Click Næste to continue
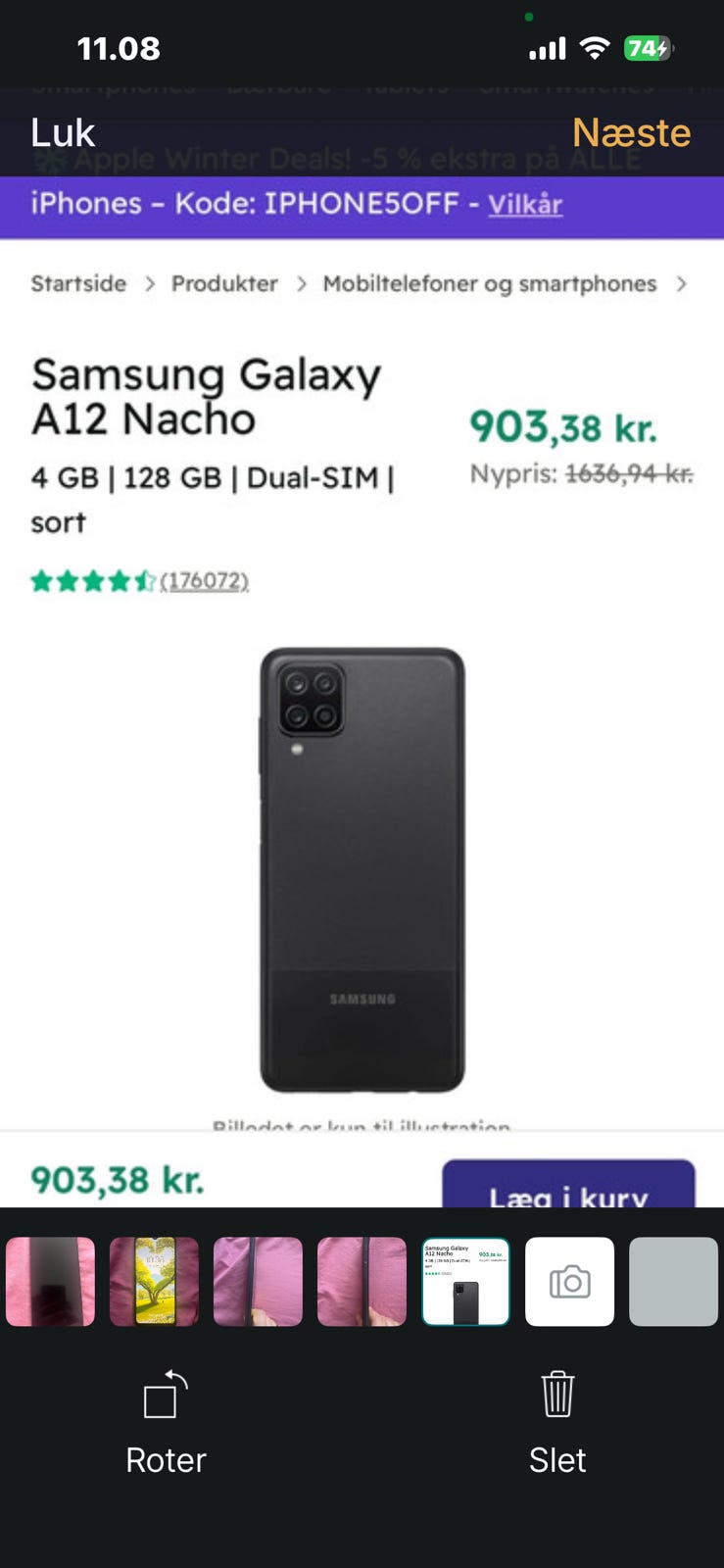This screenshot has width=724, height=1568. pyautogui.click(x=631, y=132)
